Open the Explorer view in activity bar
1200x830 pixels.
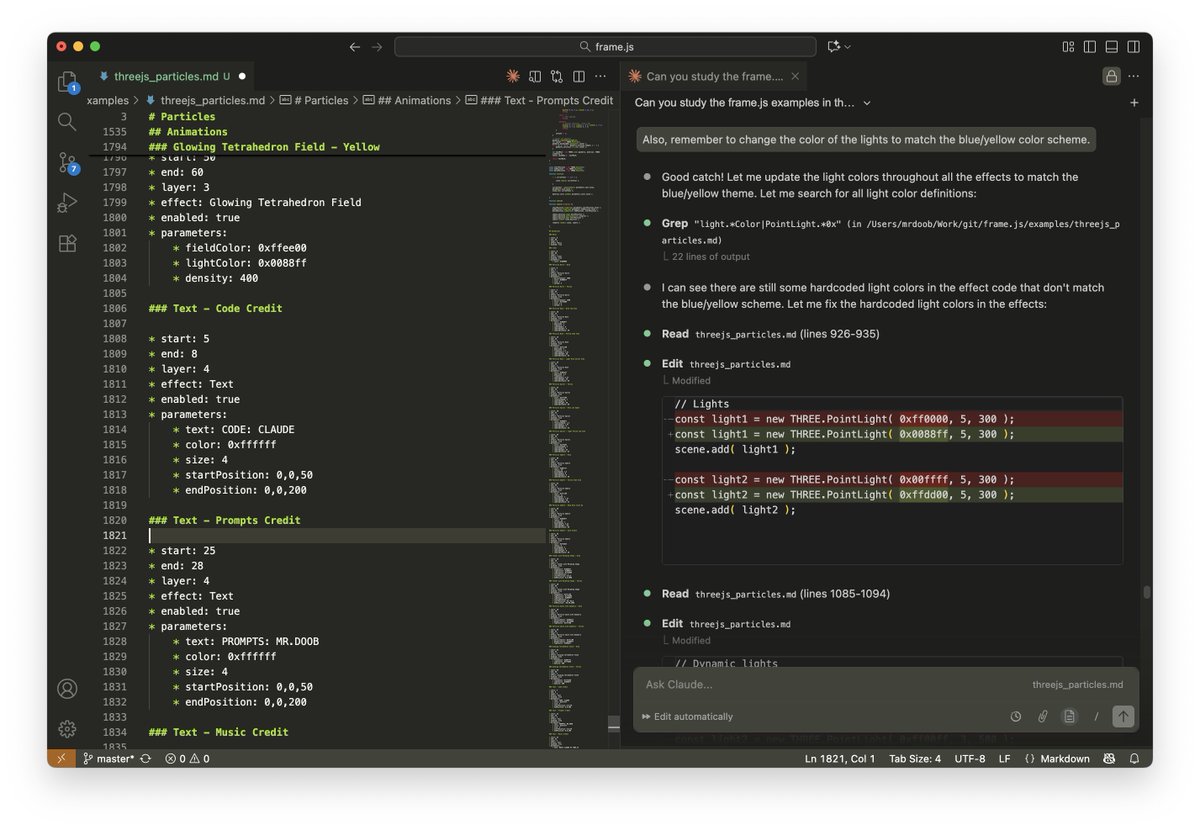point(67,81)
